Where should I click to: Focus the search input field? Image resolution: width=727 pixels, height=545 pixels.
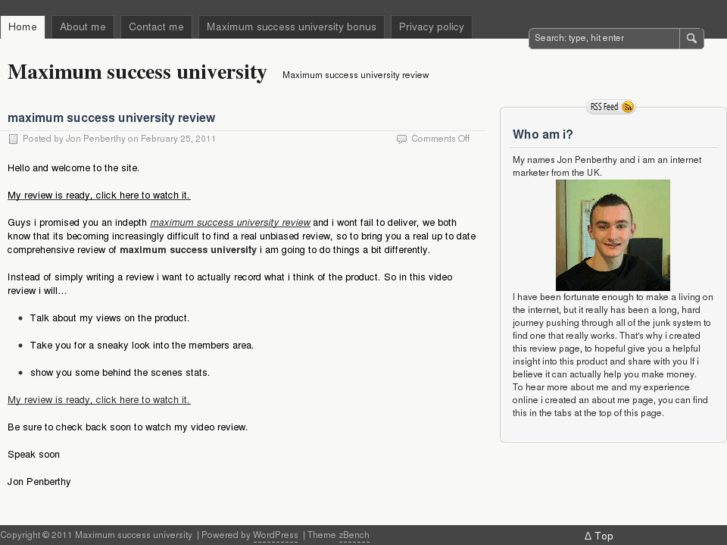[x=604, y=38]
